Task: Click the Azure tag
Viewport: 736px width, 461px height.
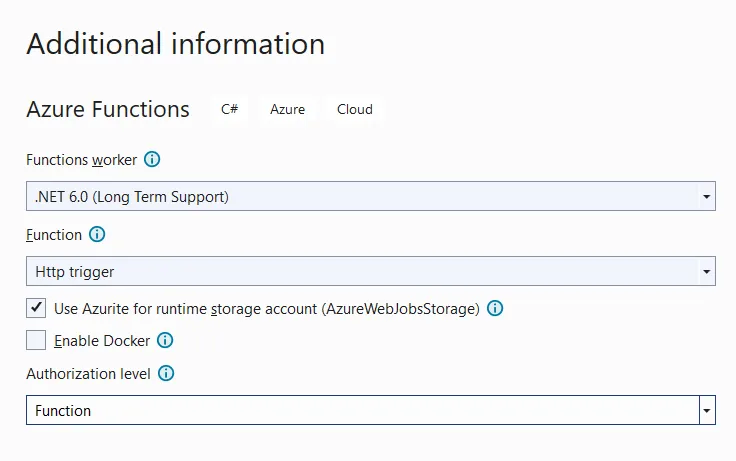Action: coord(287,110)
